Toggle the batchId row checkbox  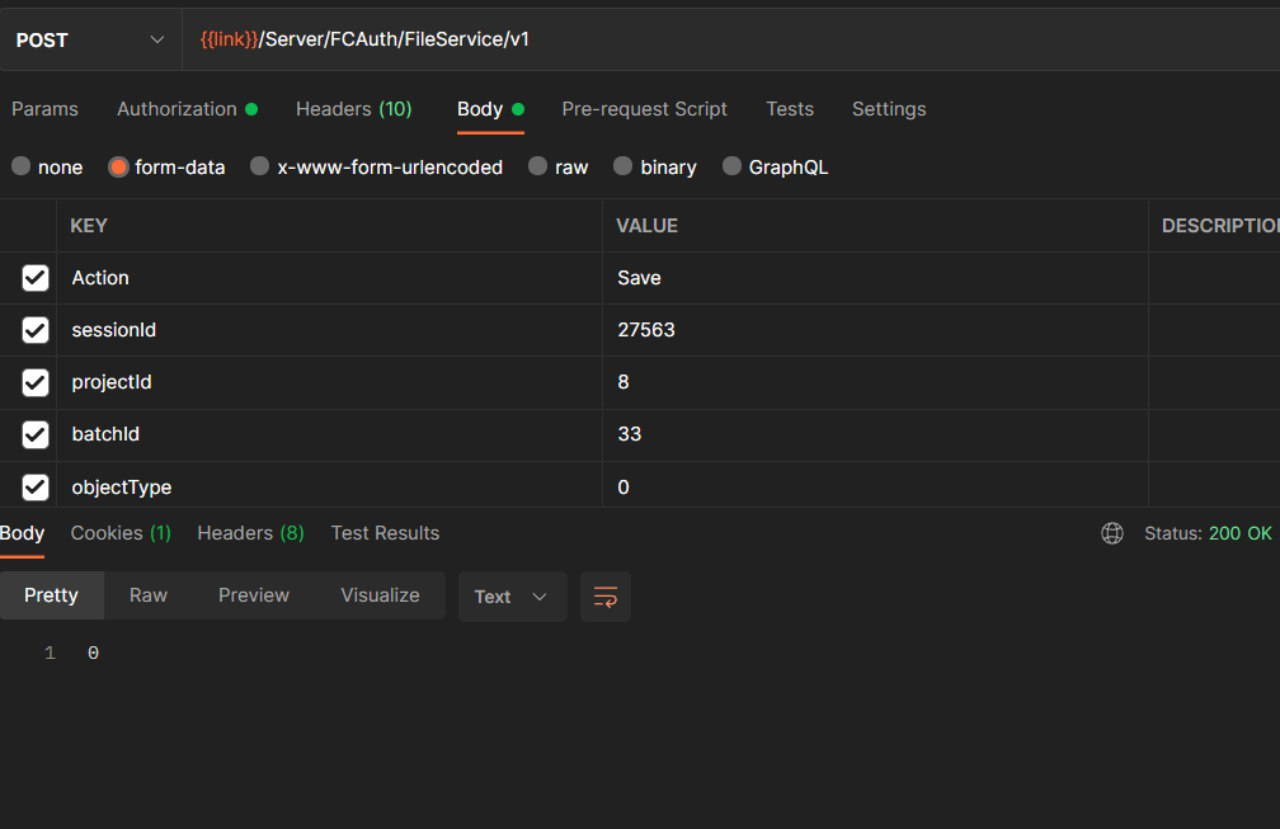(x=35, y=434)
